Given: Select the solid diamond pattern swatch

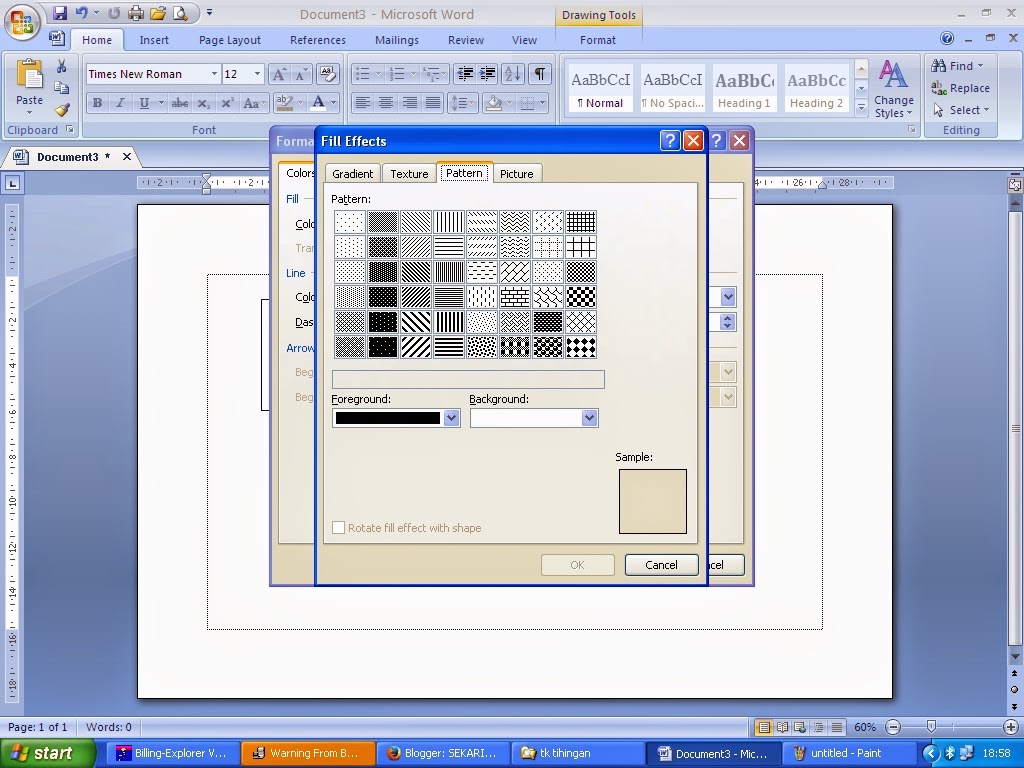Looking at the screenshot, I should coord(581,347).
